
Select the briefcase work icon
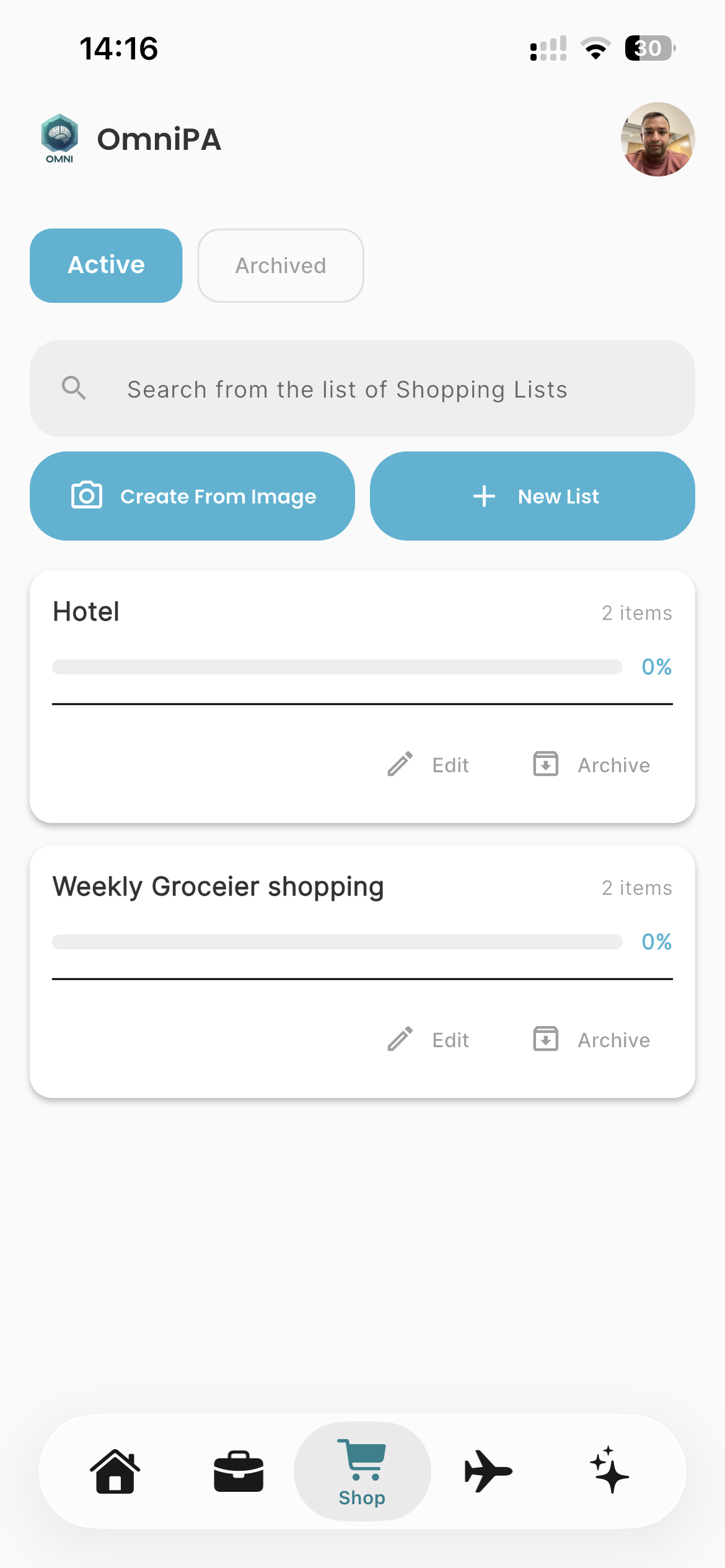pyautogui.click(x=239, y=1471)
